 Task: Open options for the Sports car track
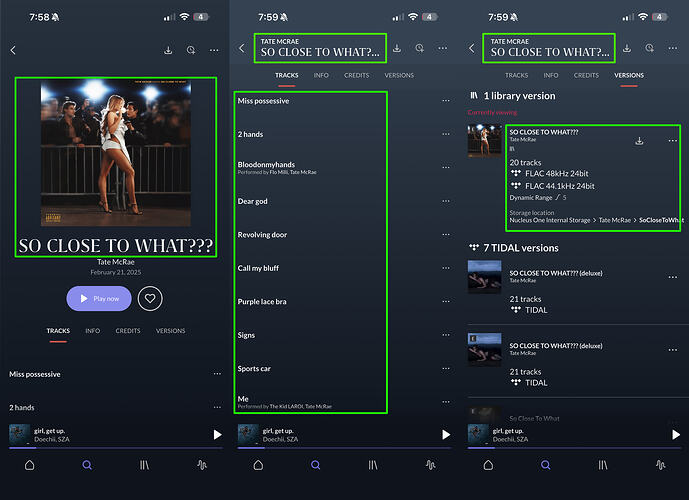click(x=446, y=368)
